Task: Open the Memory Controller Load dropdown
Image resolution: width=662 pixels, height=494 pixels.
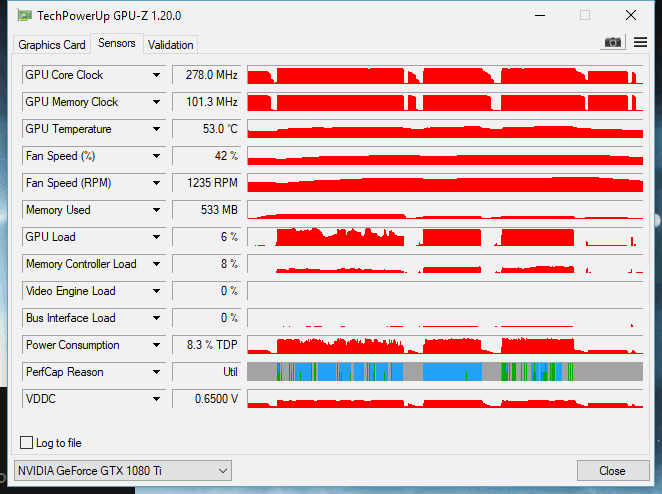Action: point(157,264)
